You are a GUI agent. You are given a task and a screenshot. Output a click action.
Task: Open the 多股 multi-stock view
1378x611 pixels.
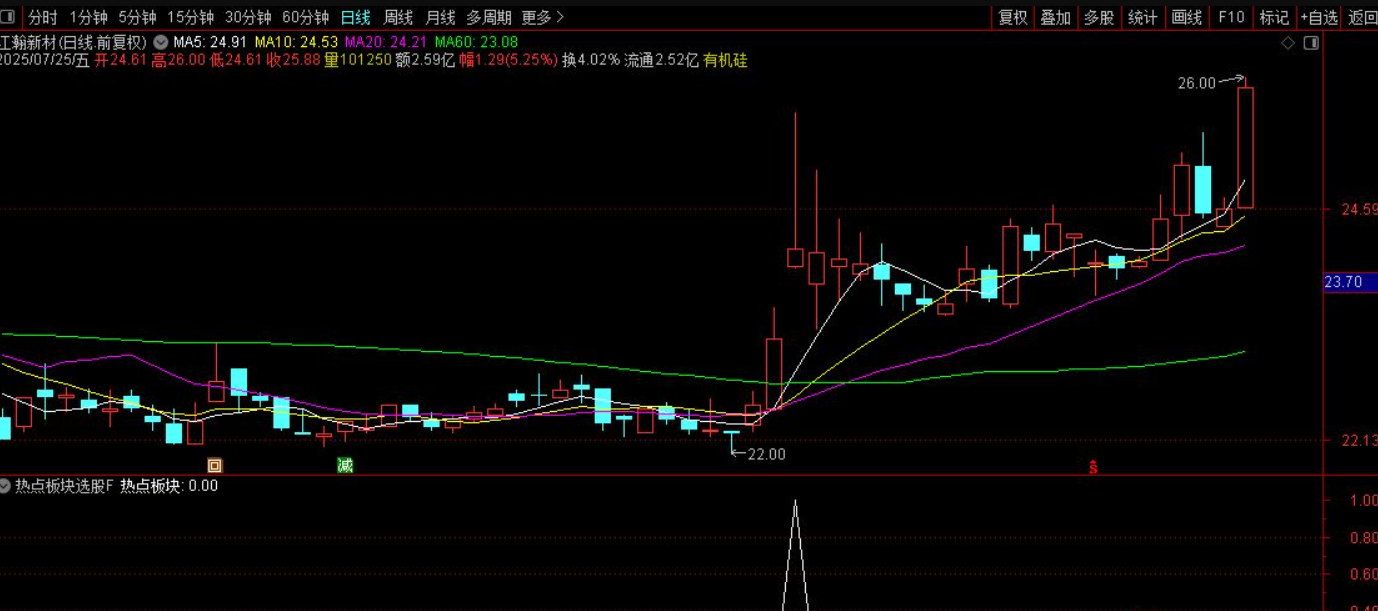[1099, 17]
